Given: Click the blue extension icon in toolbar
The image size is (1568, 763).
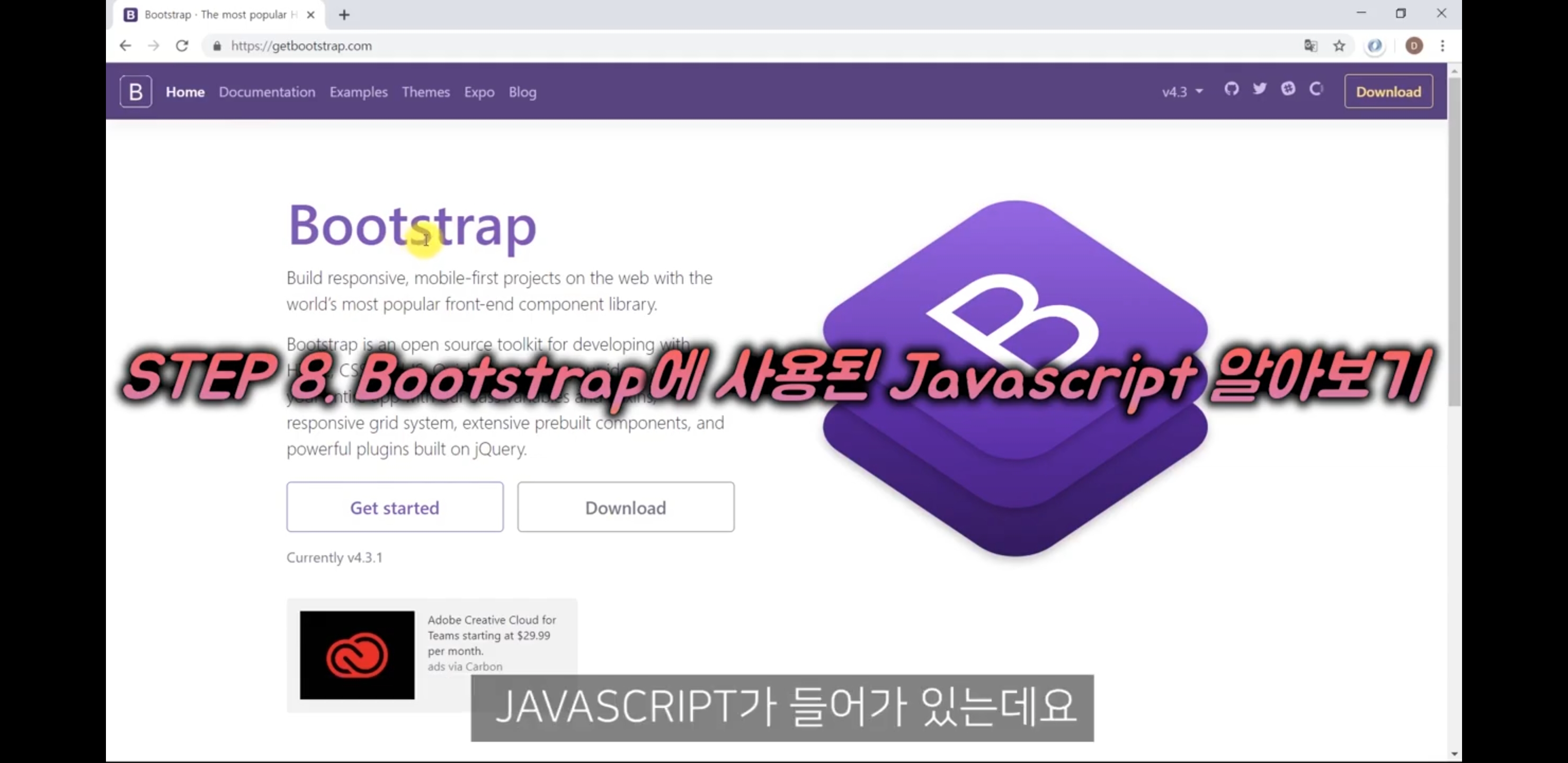Looking at the screenshot, I should tap(1375, 46).
